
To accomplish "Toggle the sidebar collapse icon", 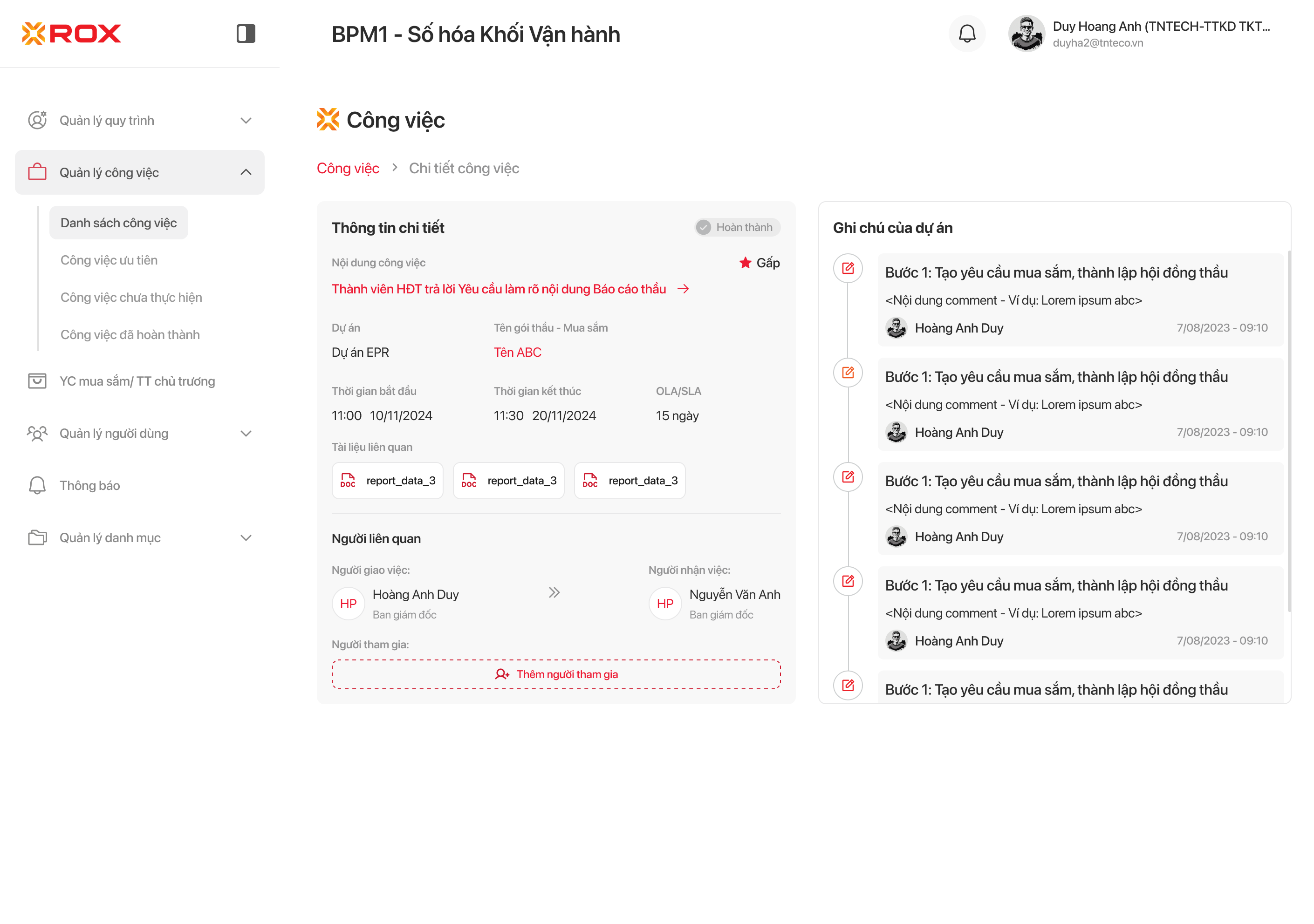I will pyautogui.click(x=246, y=34).
